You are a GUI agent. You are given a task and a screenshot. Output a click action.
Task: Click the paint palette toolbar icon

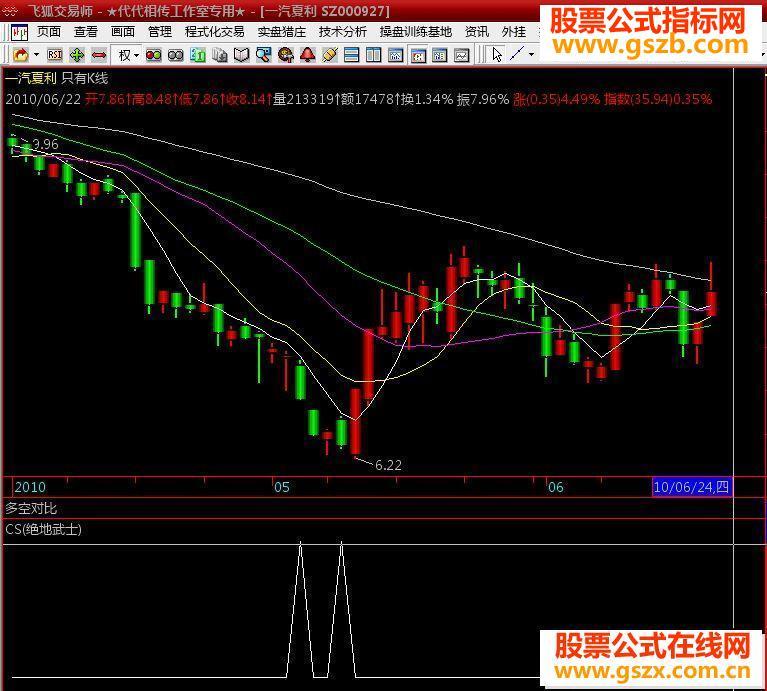[286, 55]
